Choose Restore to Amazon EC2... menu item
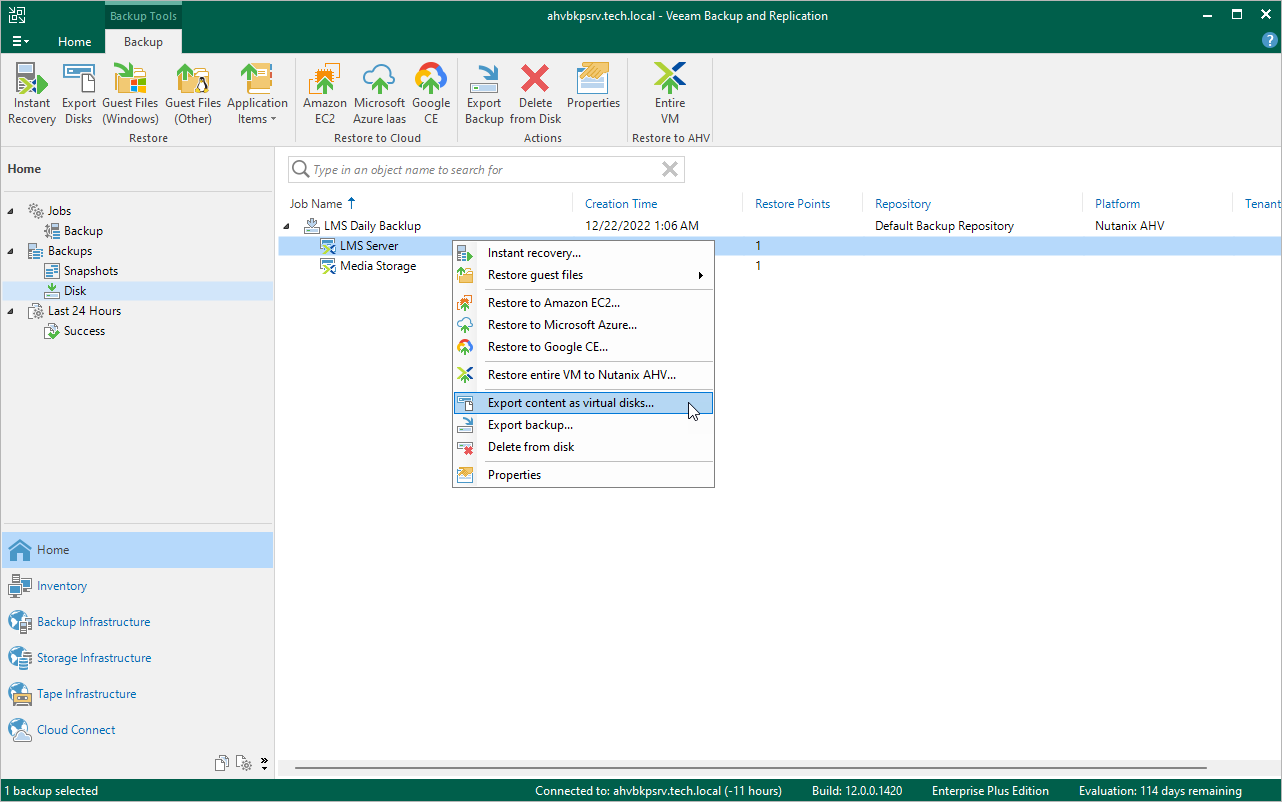This screenshot has height=802, width=1282. tap(584, 303)
